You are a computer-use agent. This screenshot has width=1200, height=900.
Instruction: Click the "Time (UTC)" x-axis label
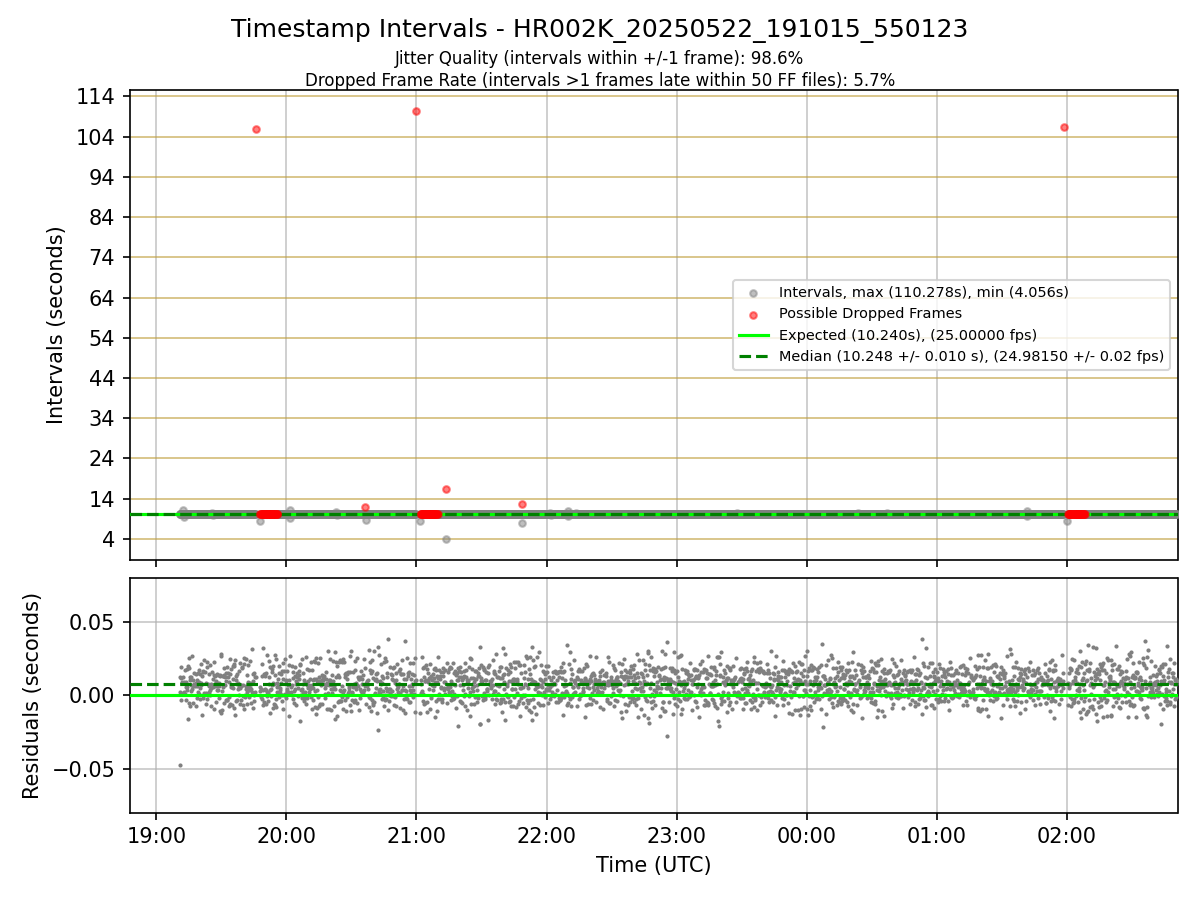[653, 865]
